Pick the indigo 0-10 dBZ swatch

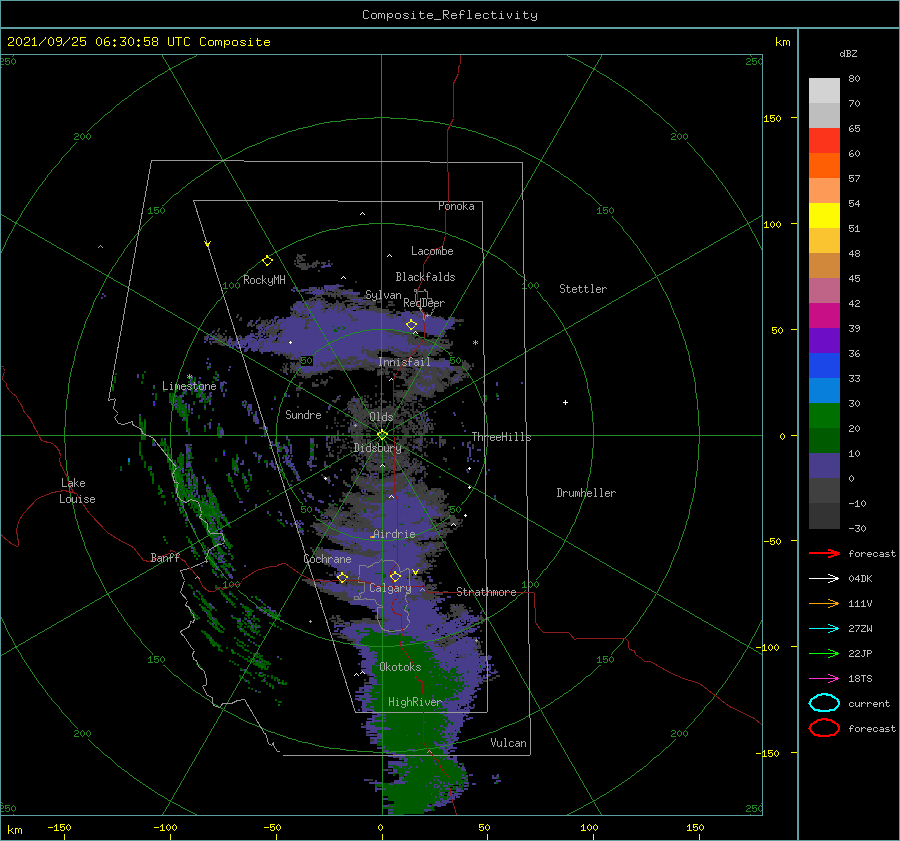tap(824, 465)
